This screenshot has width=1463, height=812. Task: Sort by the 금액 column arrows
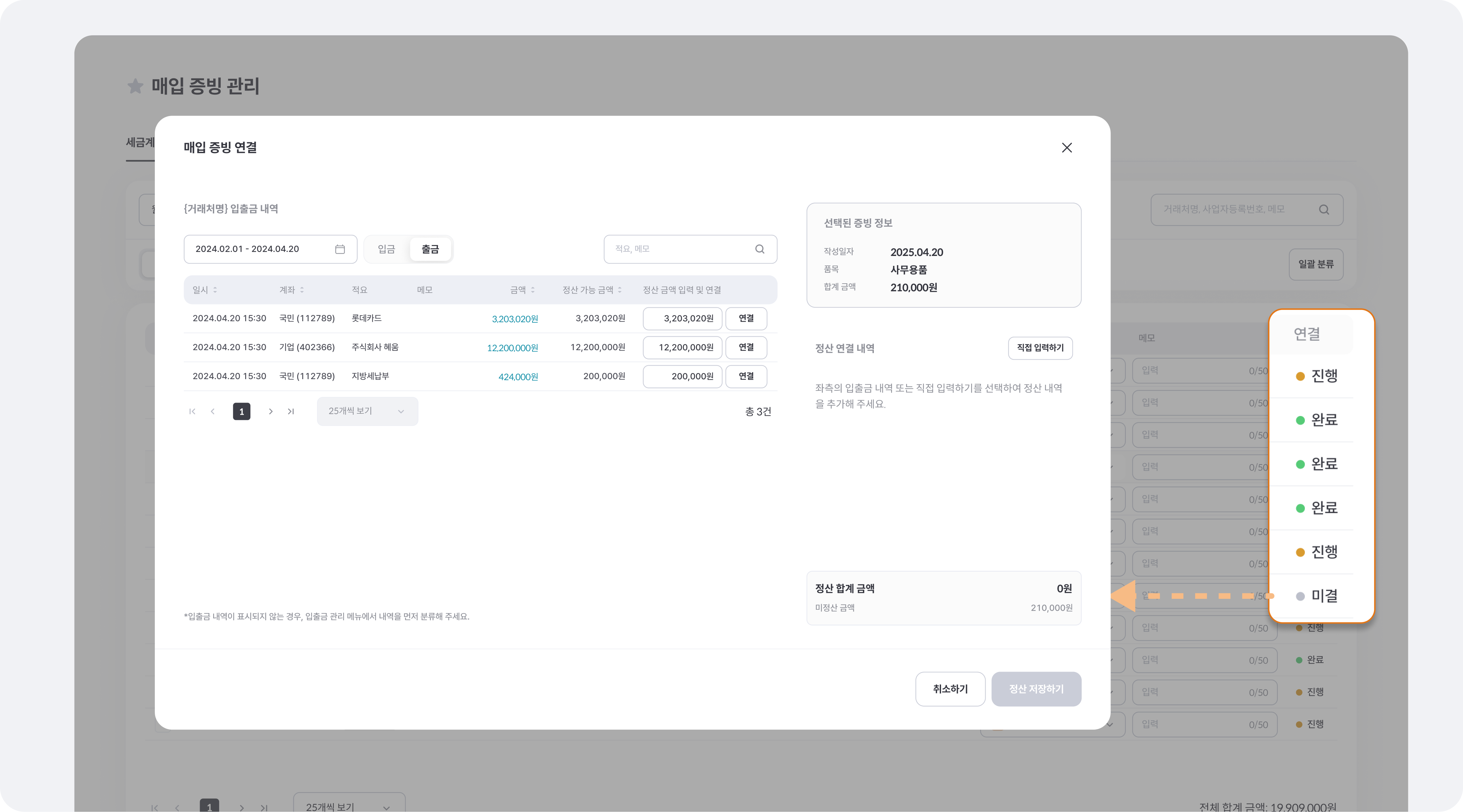532,290
